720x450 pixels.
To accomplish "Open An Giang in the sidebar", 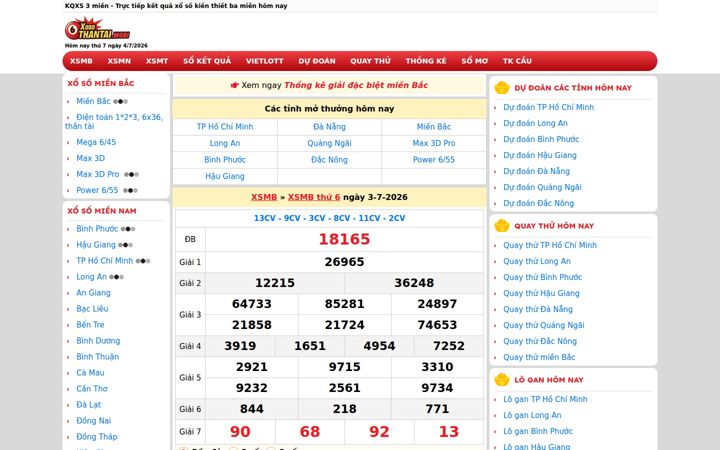I will [93, 292].
